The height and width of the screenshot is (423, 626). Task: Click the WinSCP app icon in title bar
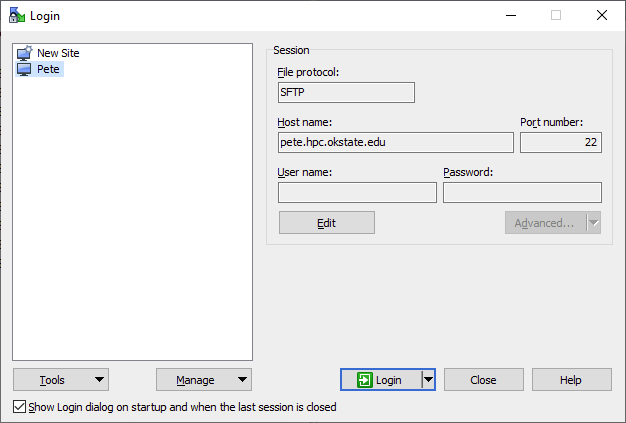point(17,15)
